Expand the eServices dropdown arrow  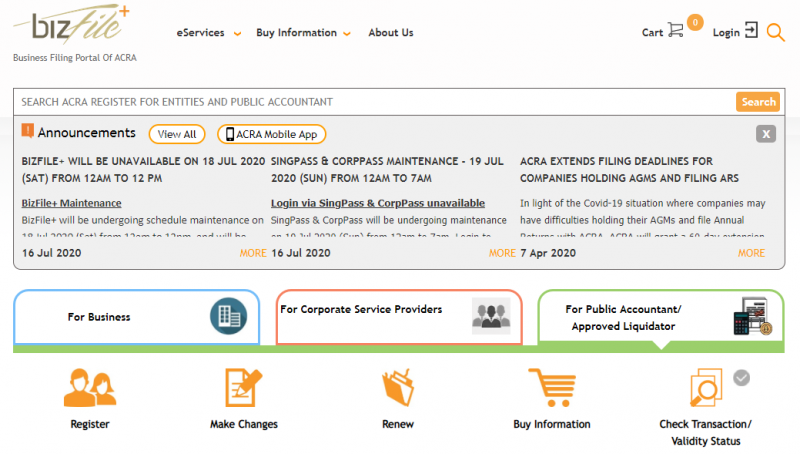coord(237,34)
